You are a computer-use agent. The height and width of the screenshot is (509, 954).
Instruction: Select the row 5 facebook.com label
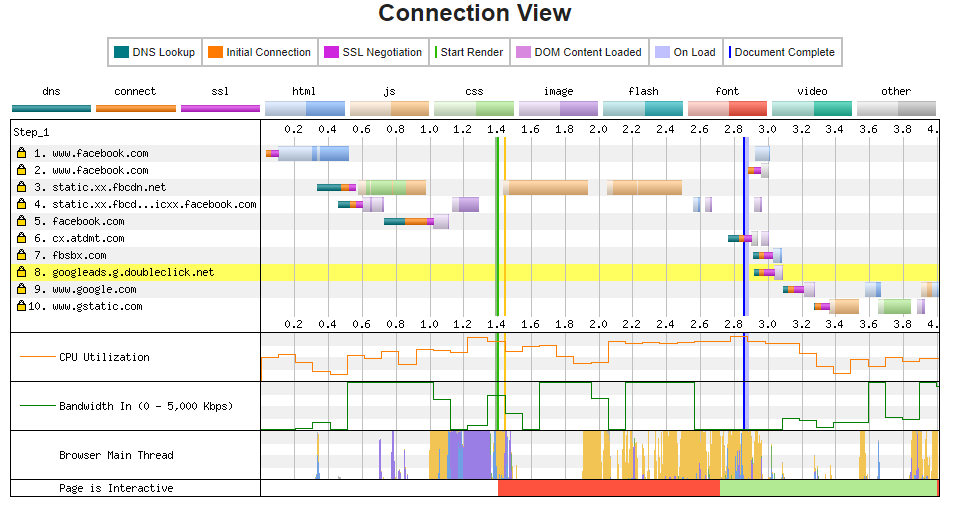[88, 221]
